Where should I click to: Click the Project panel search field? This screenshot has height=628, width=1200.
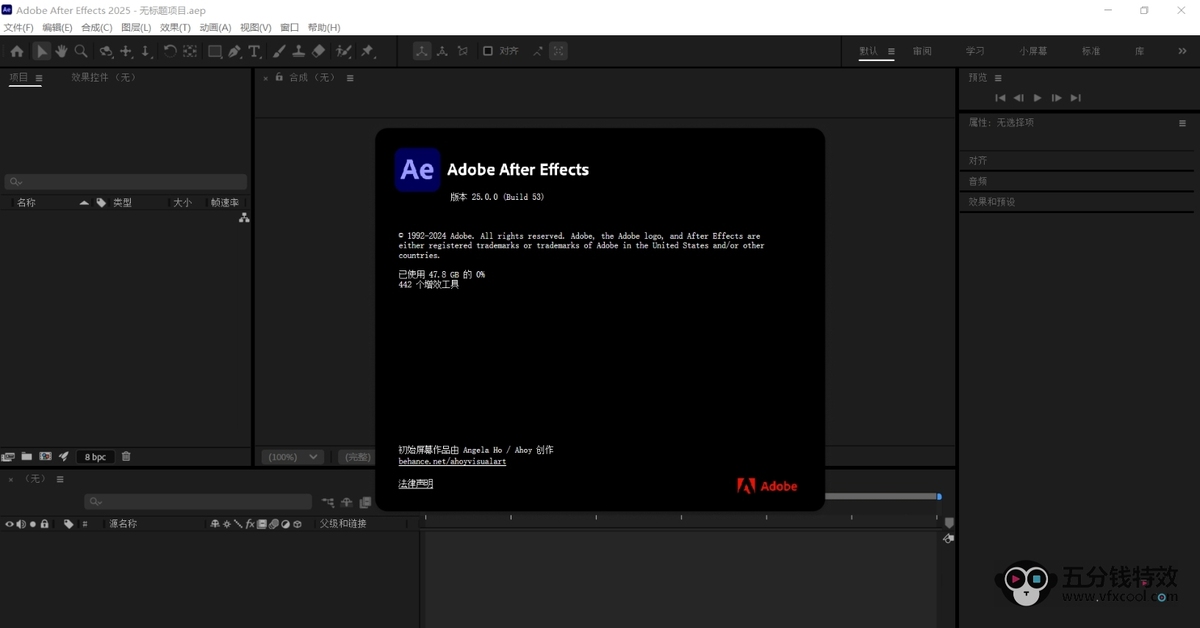(126, 182)
